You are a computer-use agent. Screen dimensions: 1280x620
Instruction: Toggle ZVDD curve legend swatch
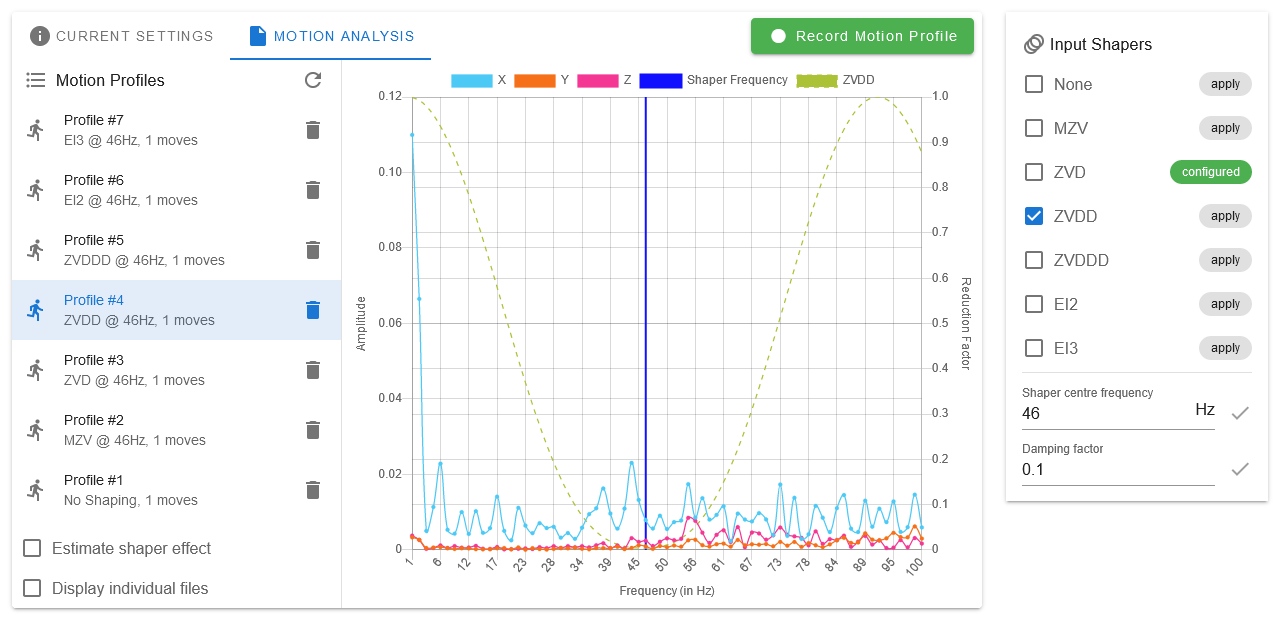pyautogui.click(x=817, y=80)
